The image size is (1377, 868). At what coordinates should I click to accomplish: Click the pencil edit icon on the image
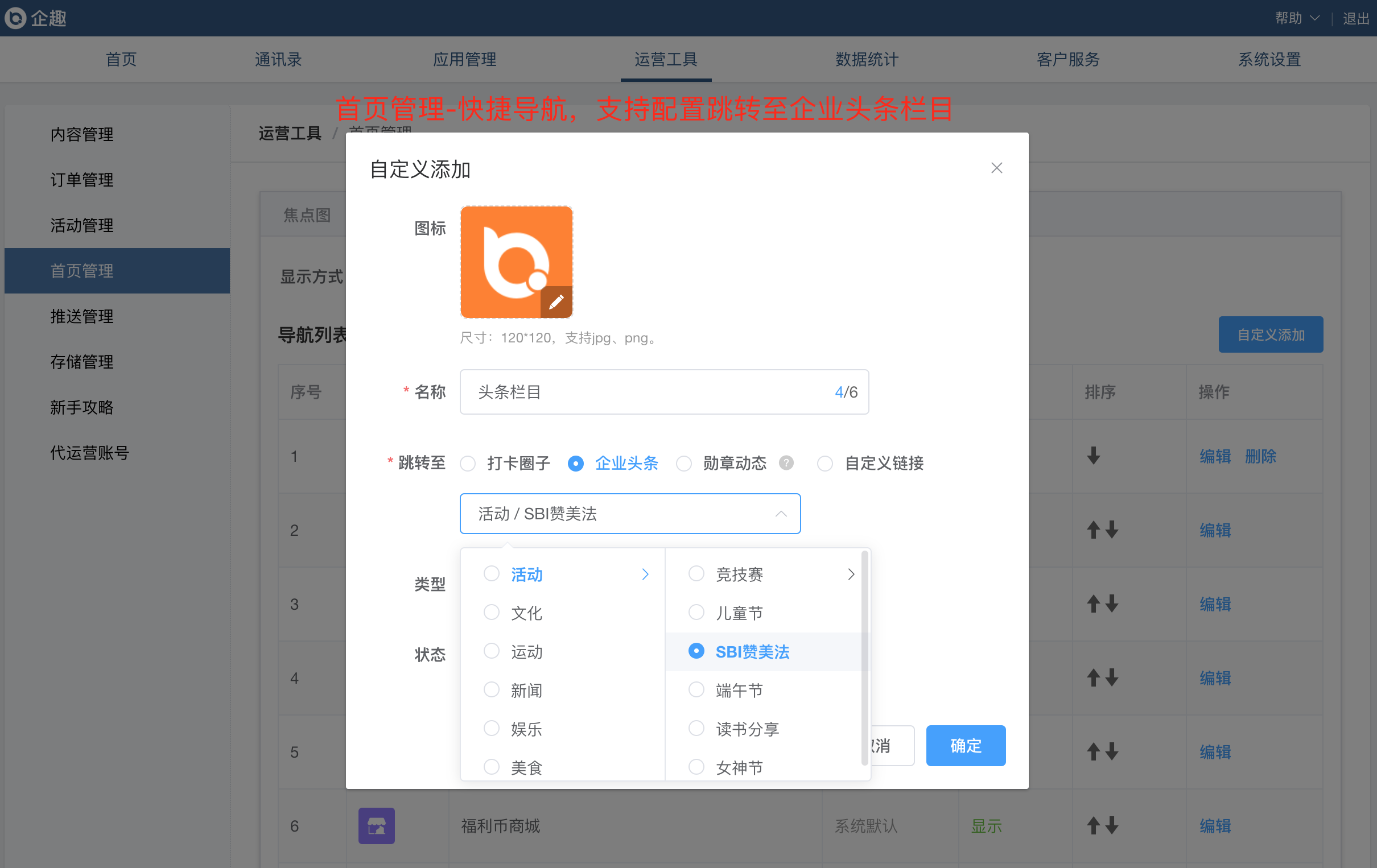tap(556, 301)
